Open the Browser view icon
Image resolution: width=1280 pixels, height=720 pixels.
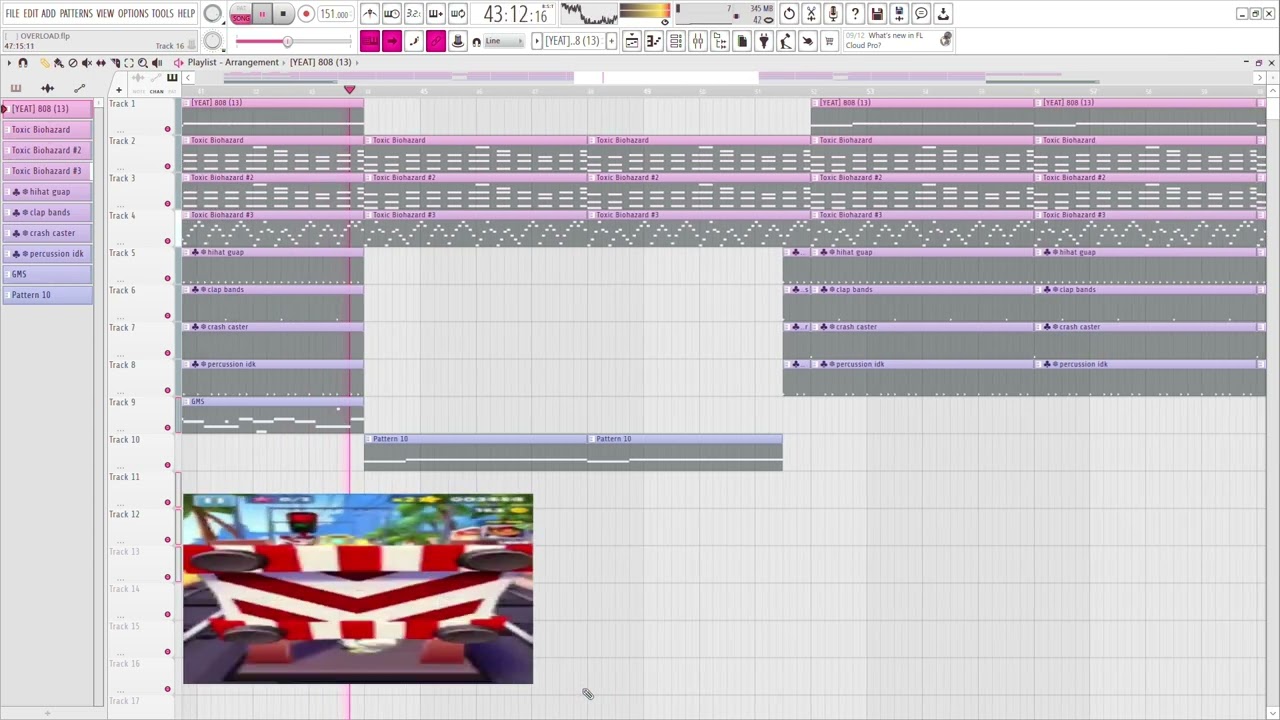[x=720, y=41]
